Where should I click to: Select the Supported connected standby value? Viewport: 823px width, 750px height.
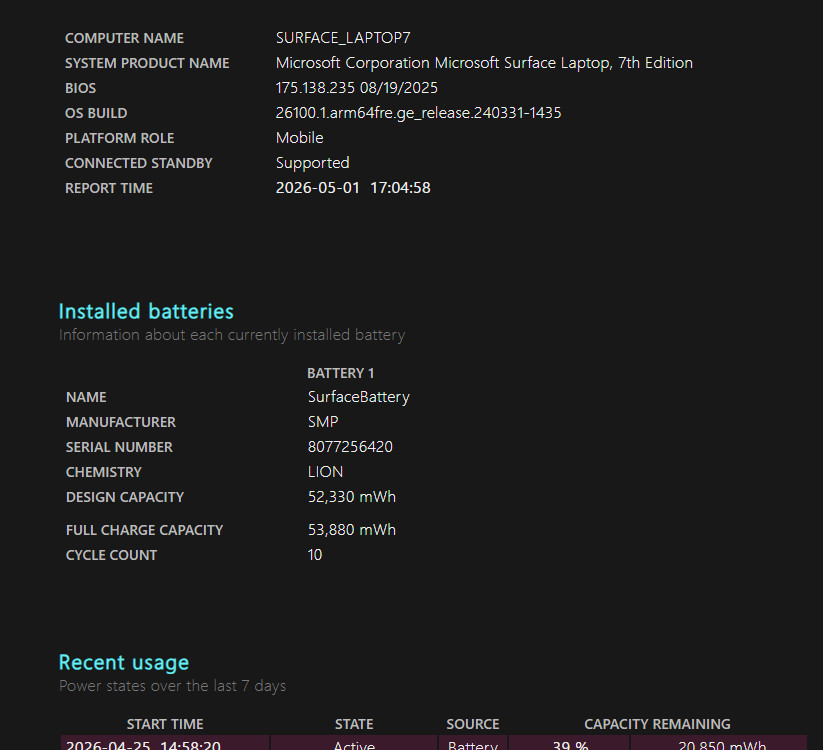pyautogui.click(x=312, y=163)
